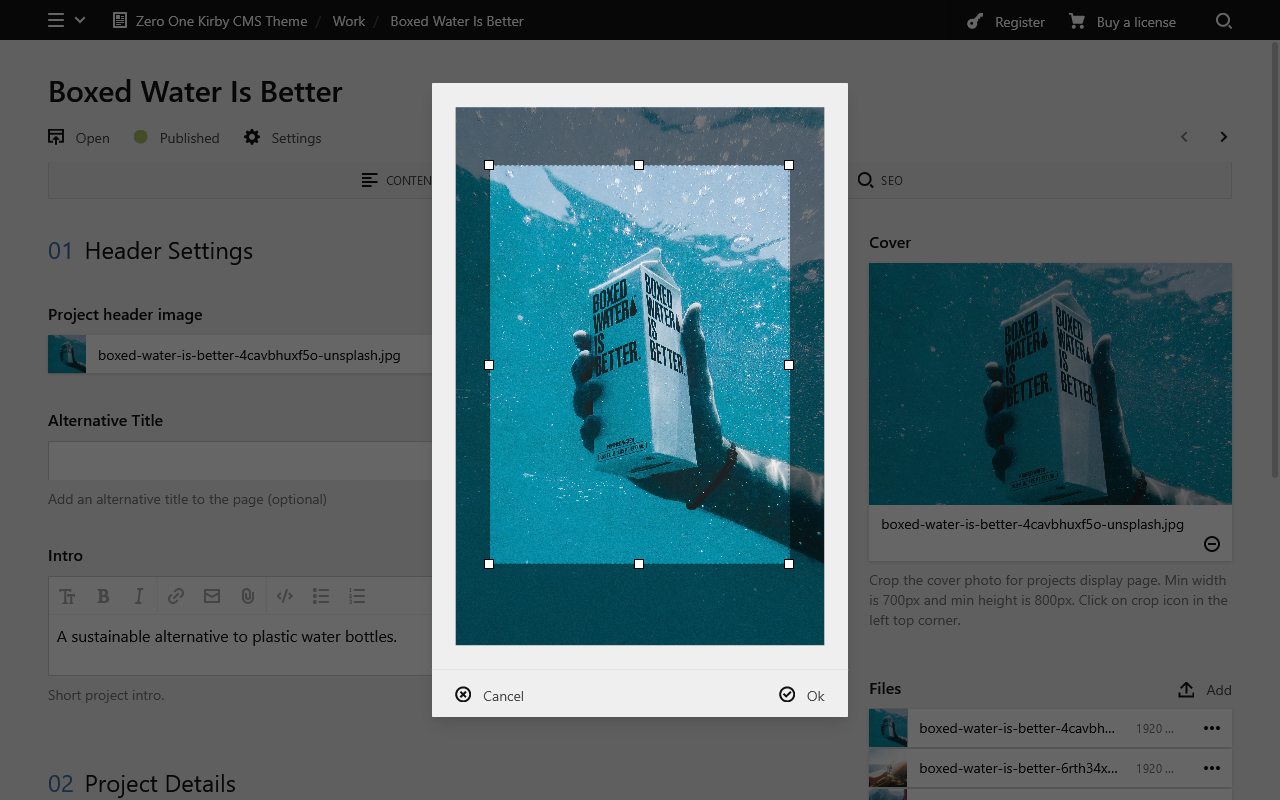
Task: Open Boxed Water Is Better breadcrumb
Action: pyautogui.click(x=457, y=21)
